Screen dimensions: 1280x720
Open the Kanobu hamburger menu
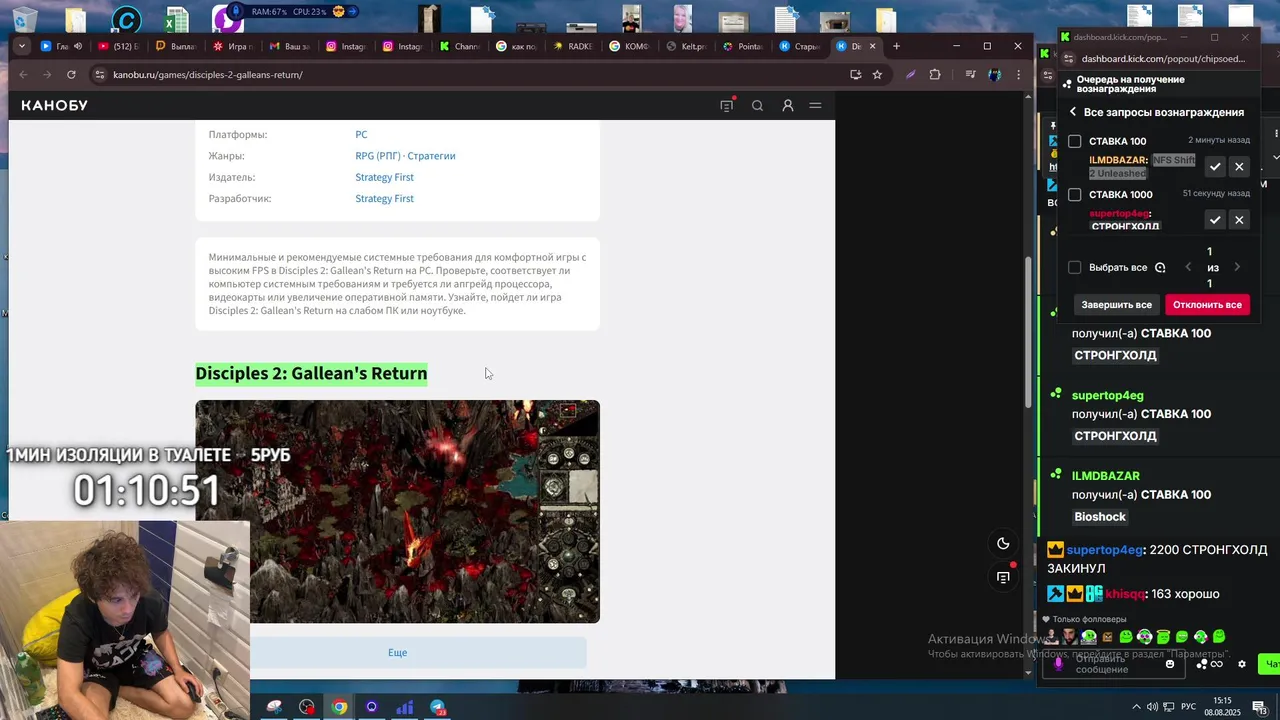coord(815,105)
